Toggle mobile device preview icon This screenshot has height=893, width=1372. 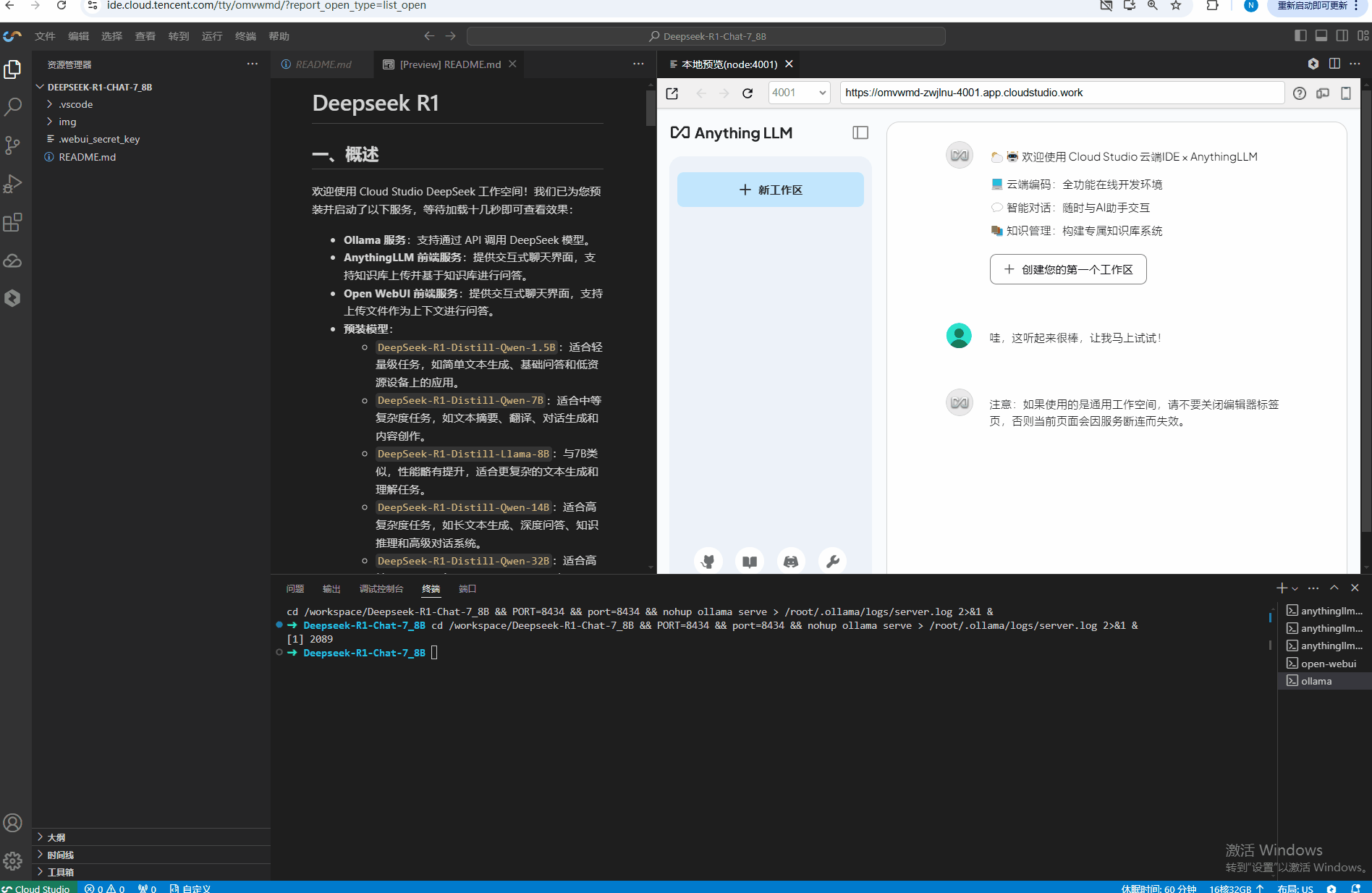pos(1346,93)
